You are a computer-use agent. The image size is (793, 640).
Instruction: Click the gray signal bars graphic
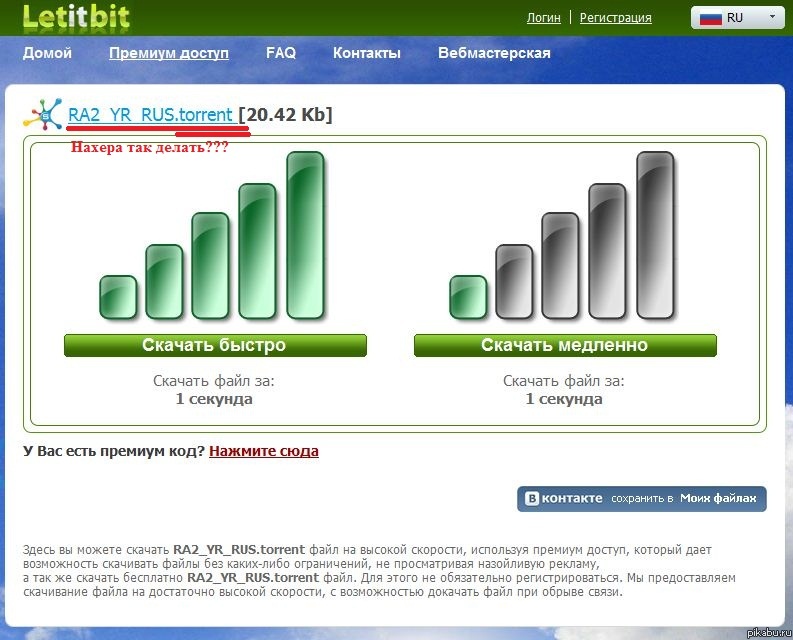pos(565,240)
